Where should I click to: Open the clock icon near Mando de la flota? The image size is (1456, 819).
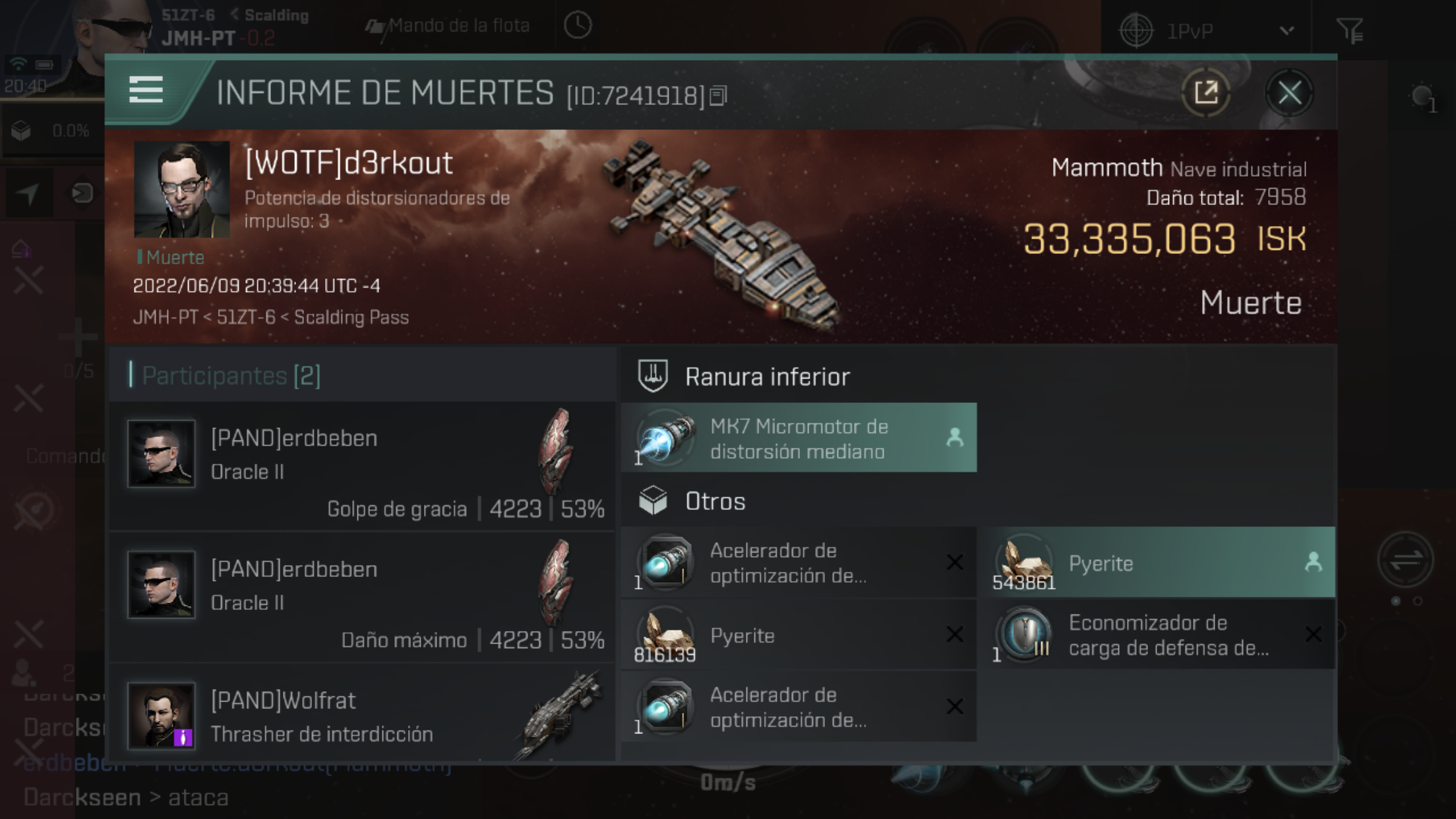pos(578,26)
